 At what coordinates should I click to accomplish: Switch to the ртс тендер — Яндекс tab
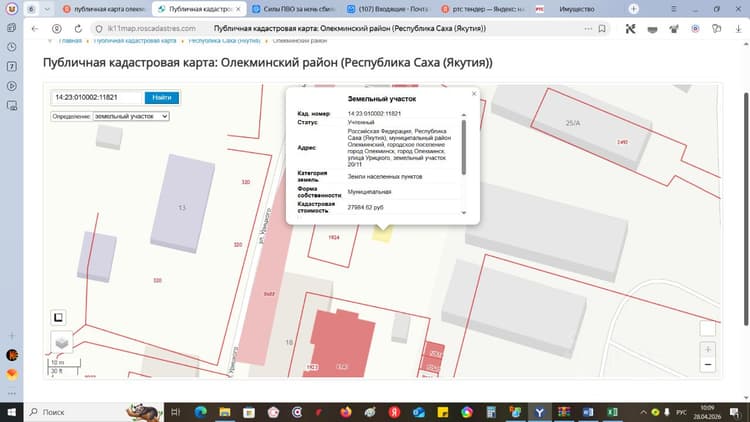[x=483, y=9]
